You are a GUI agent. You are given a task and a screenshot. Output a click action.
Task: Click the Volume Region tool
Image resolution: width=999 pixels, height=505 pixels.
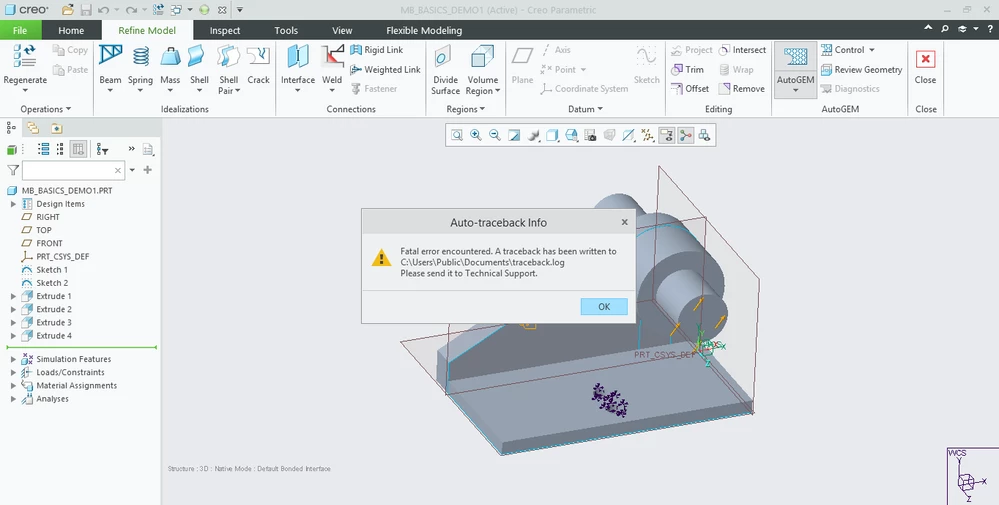point(482,69)
